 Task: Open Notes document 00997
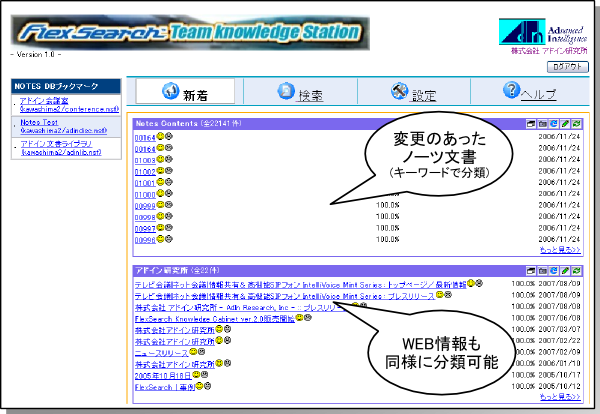(x=145, y=229)
